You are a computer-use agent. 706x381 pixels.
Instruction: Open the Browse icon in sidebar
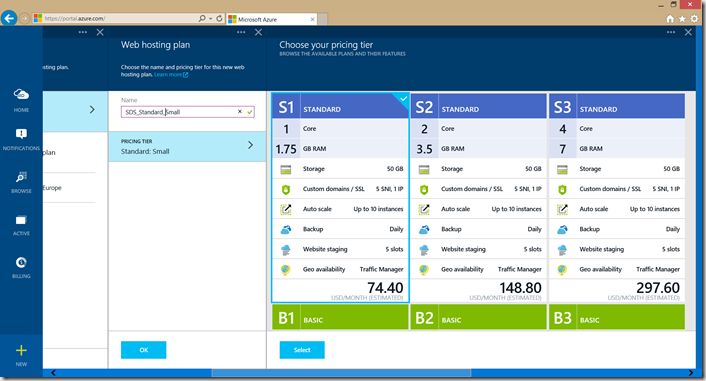tap(21, 182)
